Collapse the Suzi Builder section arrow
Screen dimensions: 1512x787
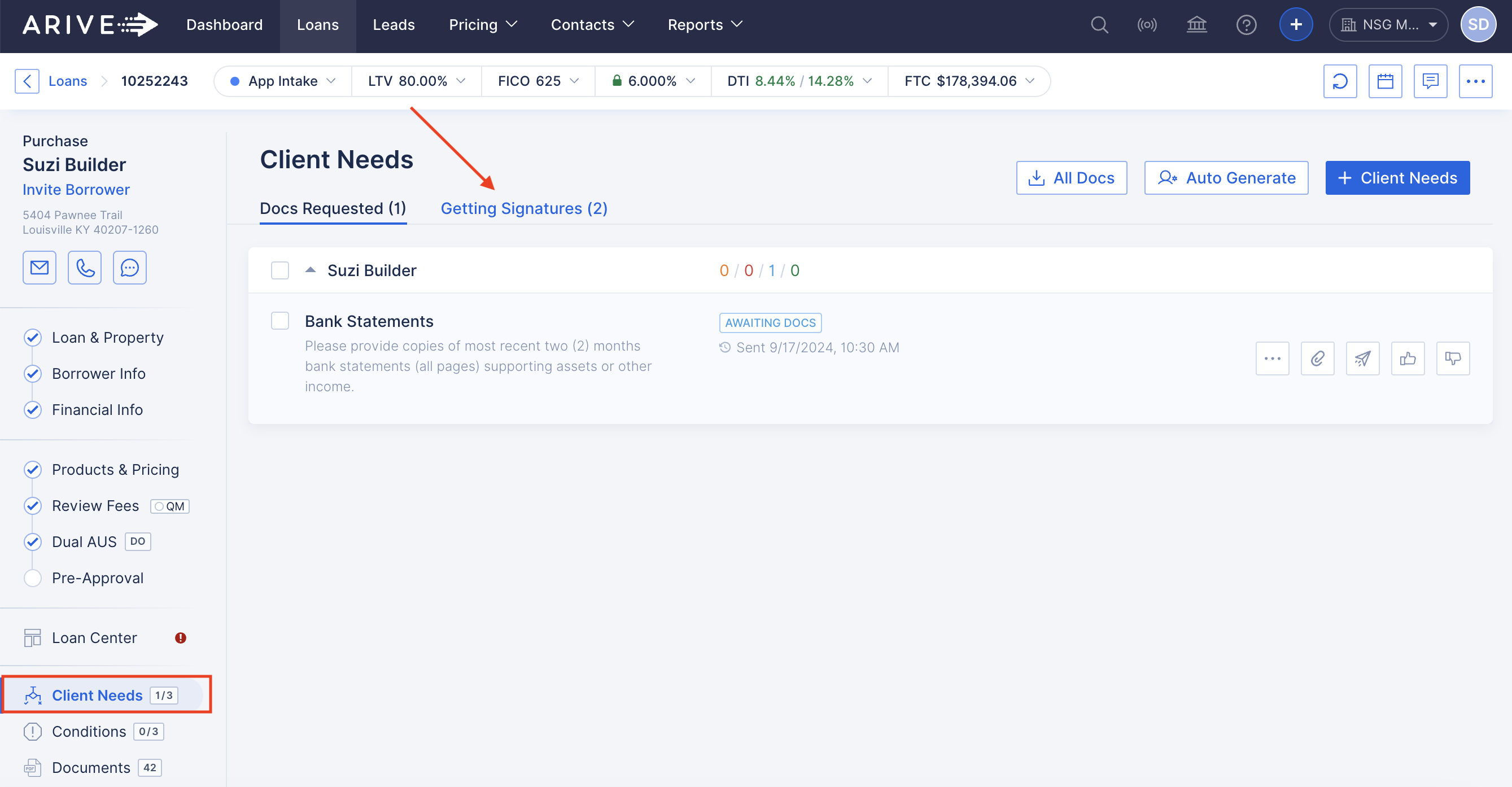[x=311, y=270]
